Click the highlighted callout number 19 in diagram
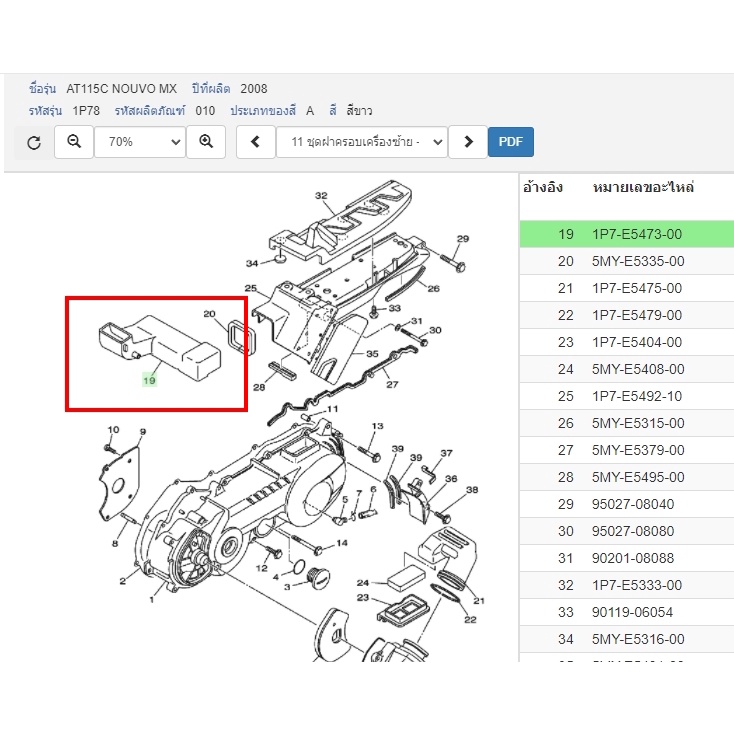The width and height of the screenshot is (734, 734). [149, 380]
